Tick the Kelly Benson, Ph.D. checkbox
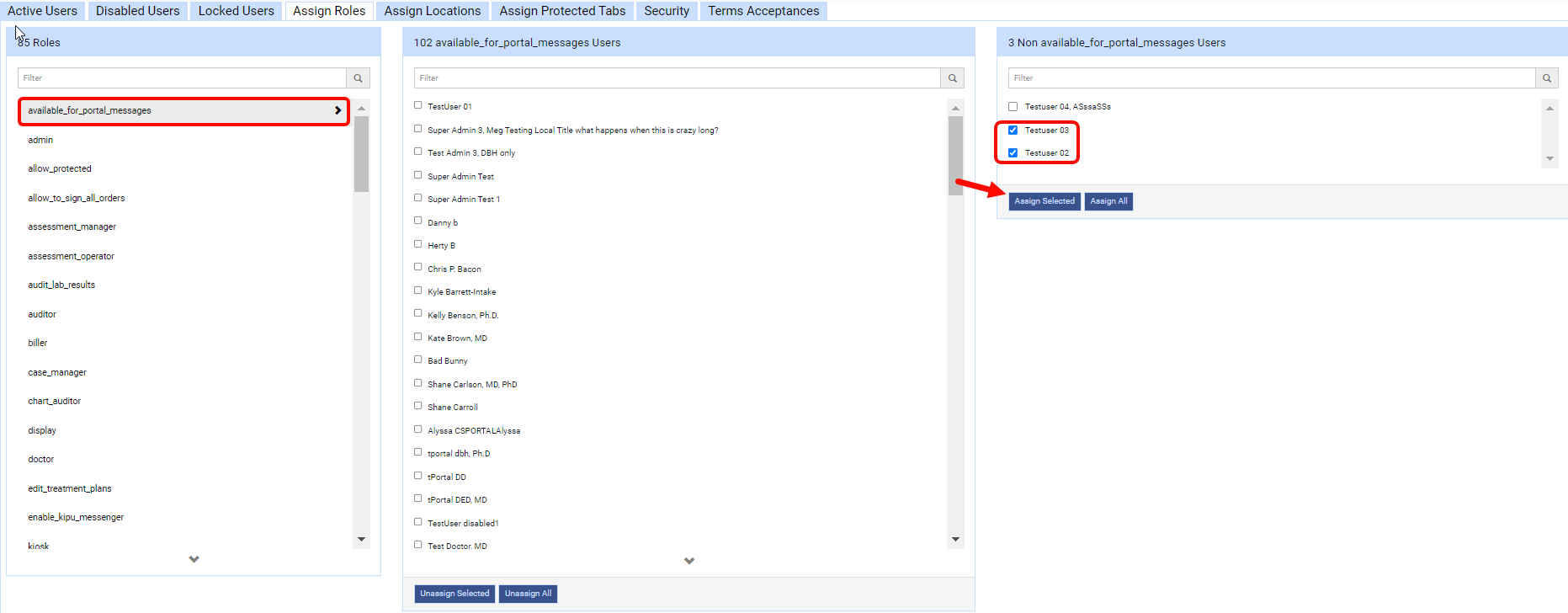The image size is (1568, 613). (417, 313)
